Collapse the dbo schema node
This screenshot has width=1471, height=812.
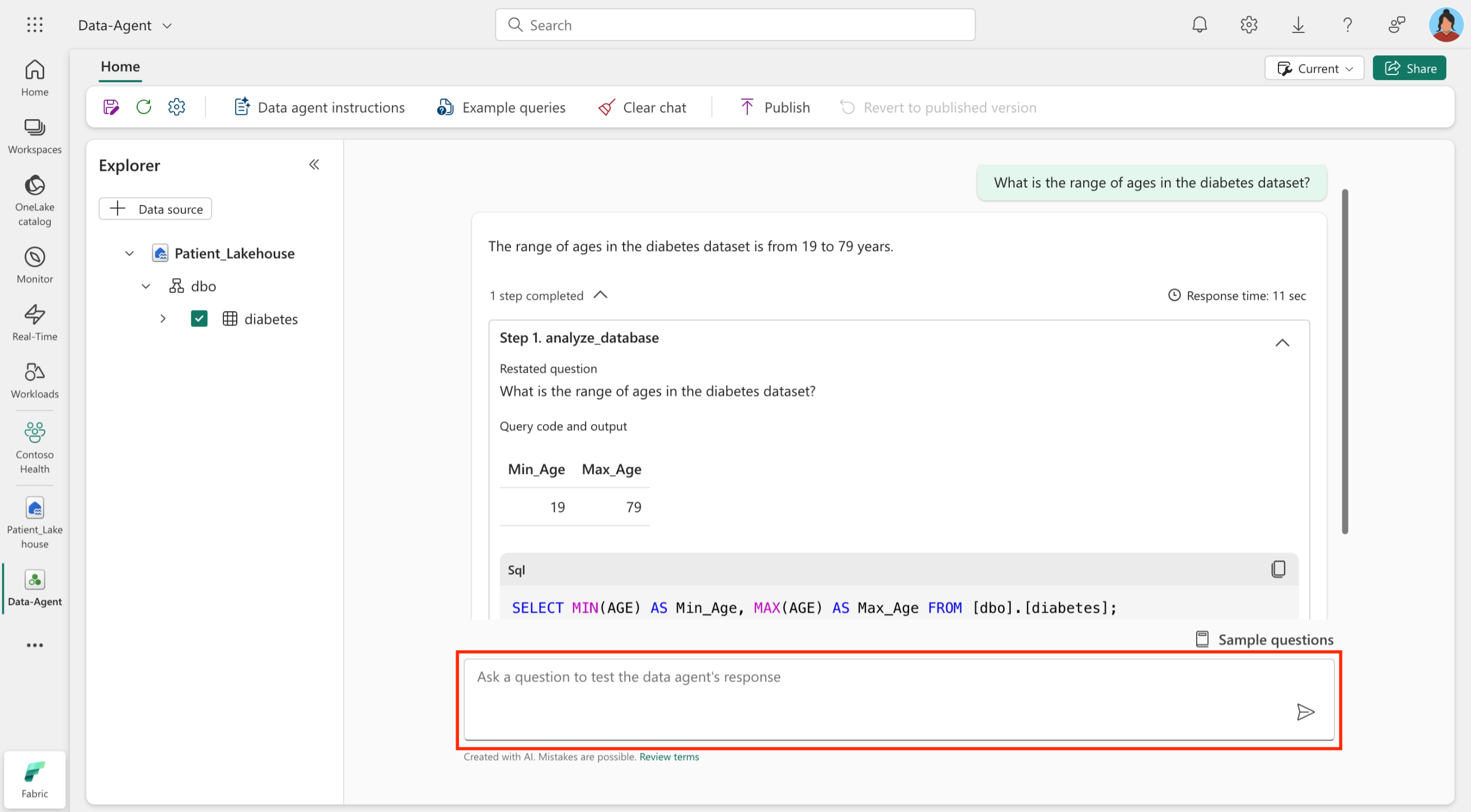point(146,285)
